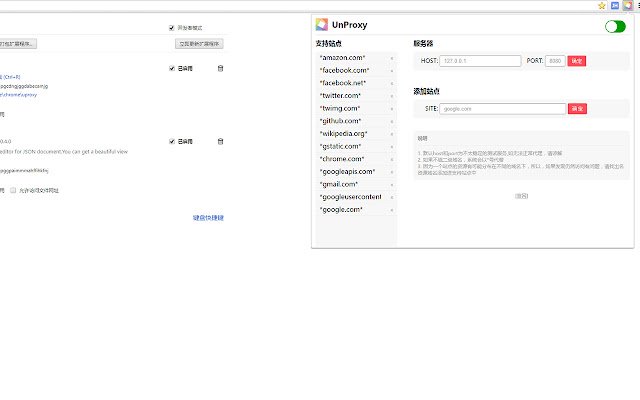Click the JSON editor extension description text
The height and width of the screenshot is (400, 640).
(64, 152)
